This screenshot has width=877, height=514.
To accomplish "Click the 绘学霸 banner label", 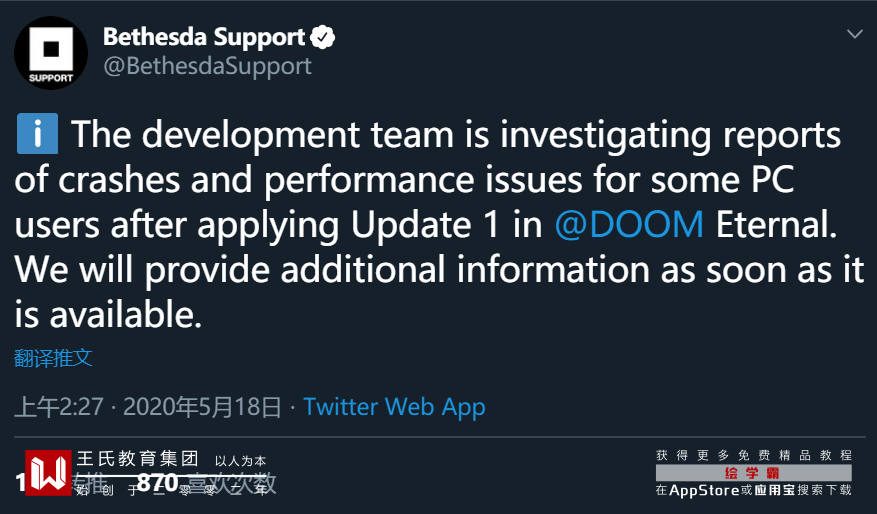I will coord(753,473).
